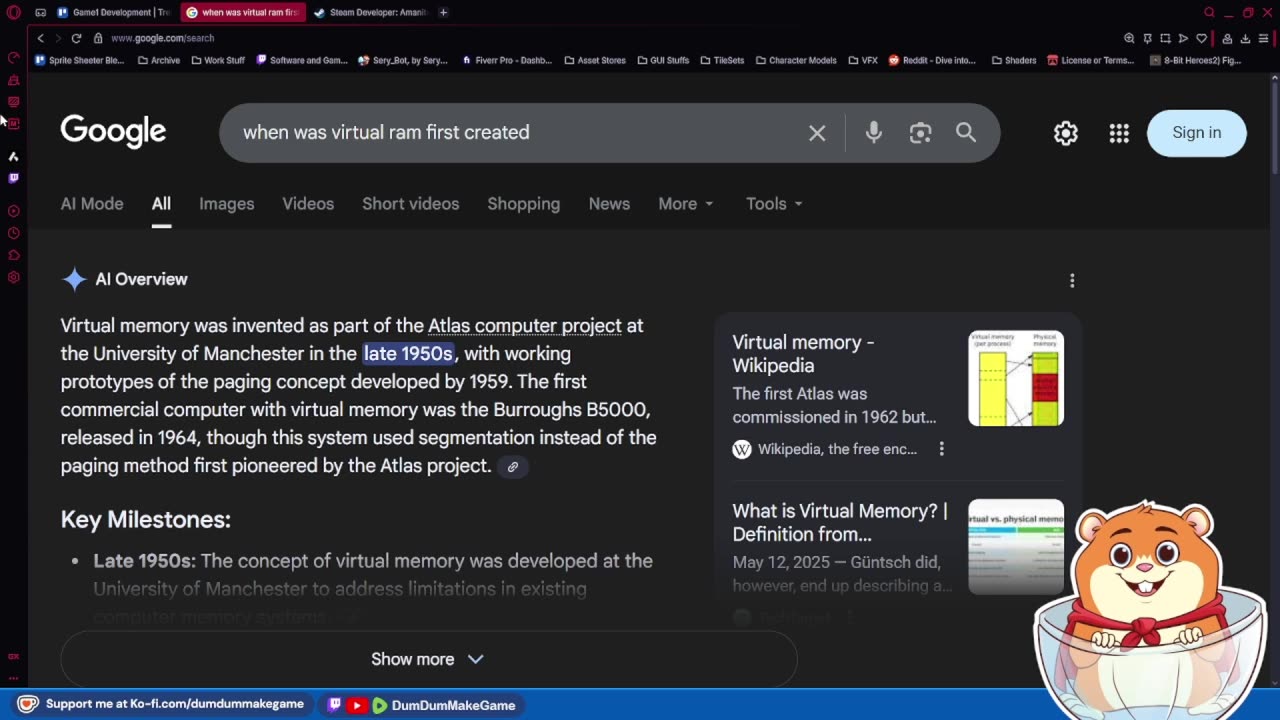Open a new browser tab
This screenshot has width=1280, height=720.
(443, 12)
